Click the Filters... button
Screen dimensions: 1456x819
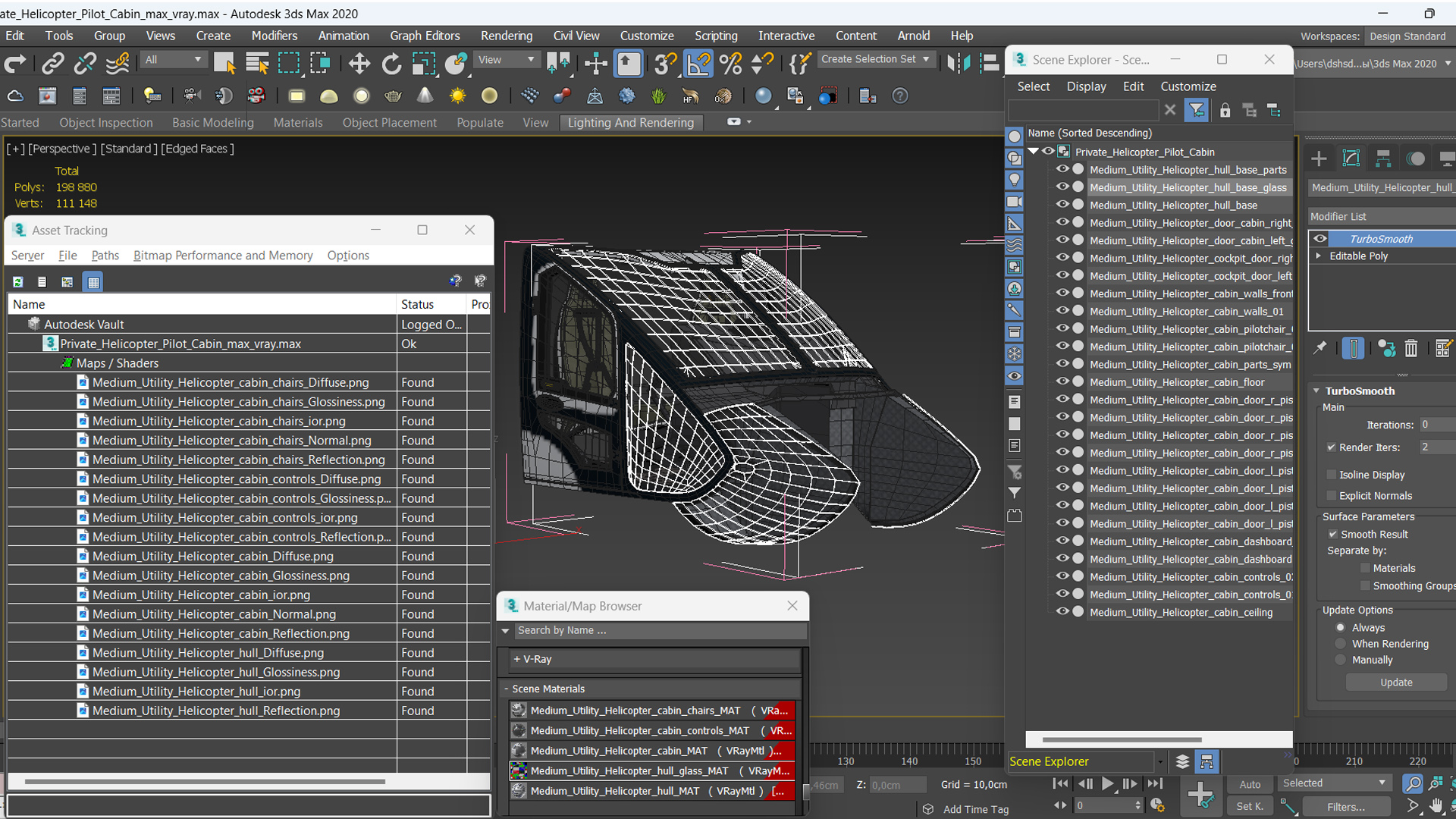click(x=1345, y=807)
